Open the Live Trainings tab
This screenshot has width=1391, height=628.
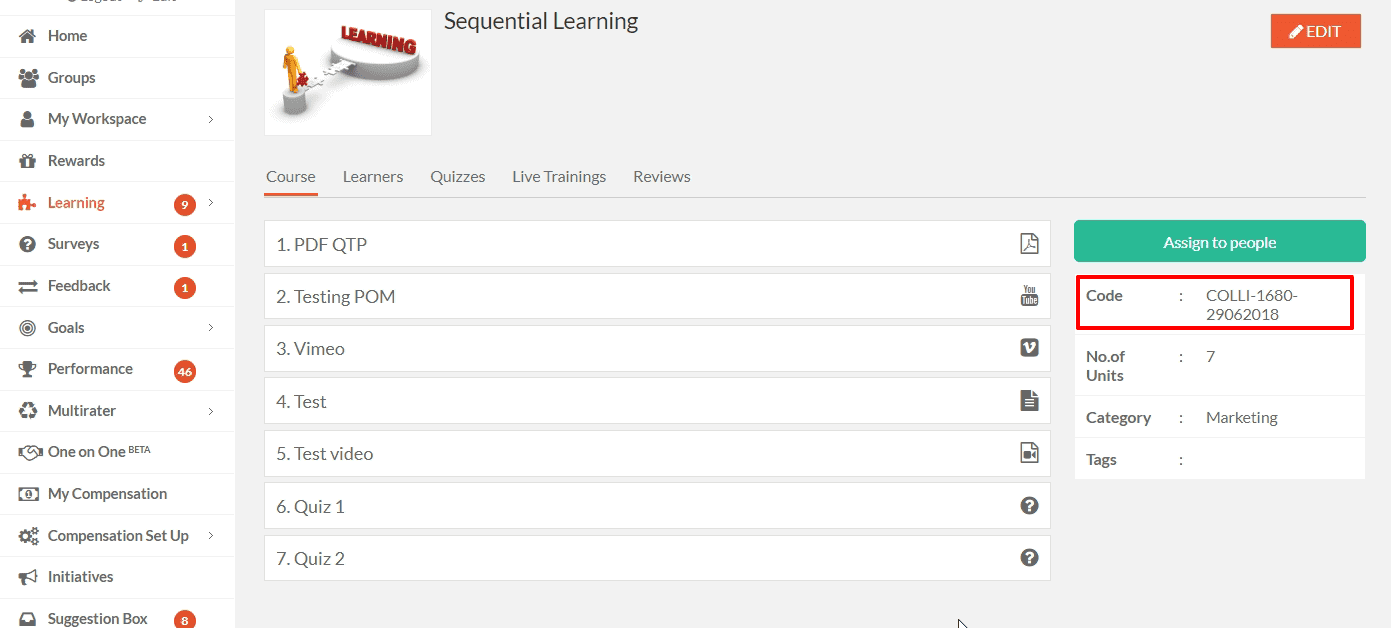click(x=559, y=176)
